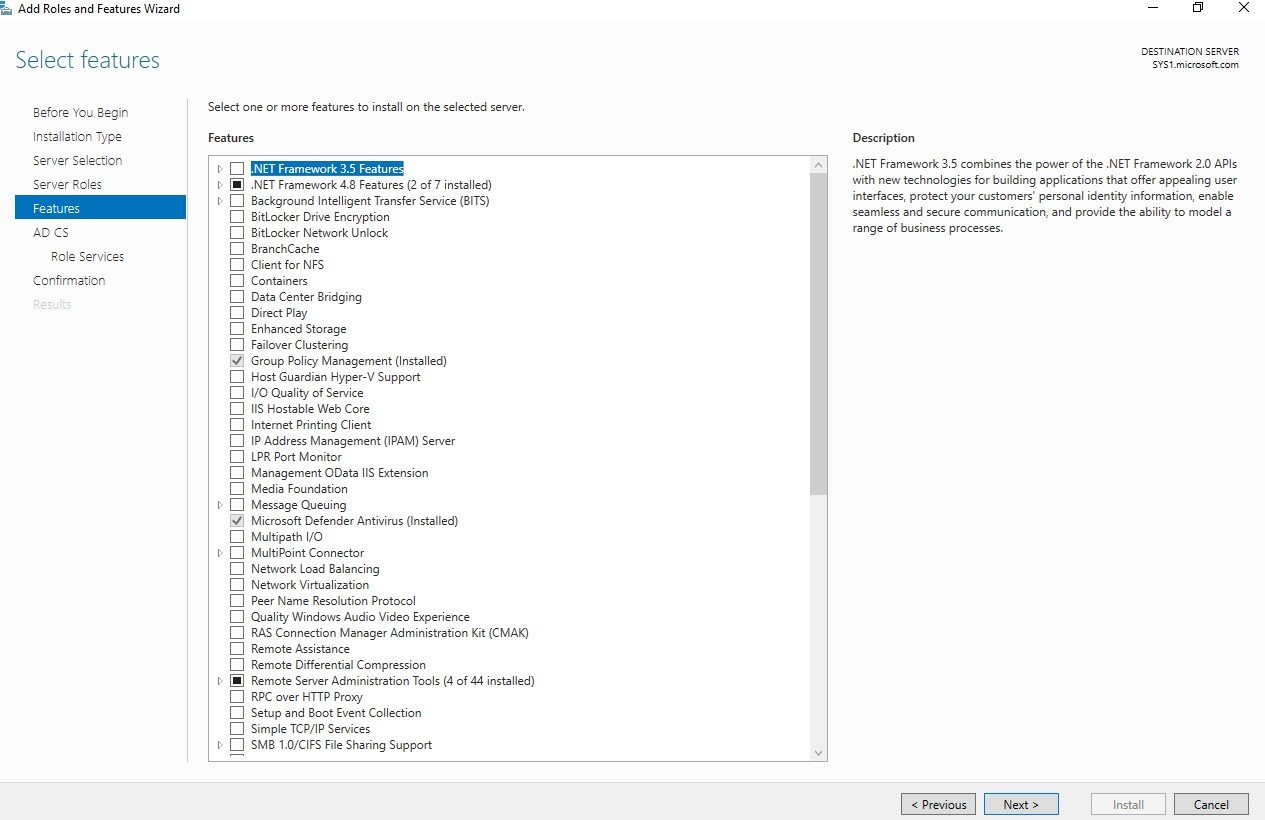Click the Next button
The image size is (1265, 820).
1021,804
